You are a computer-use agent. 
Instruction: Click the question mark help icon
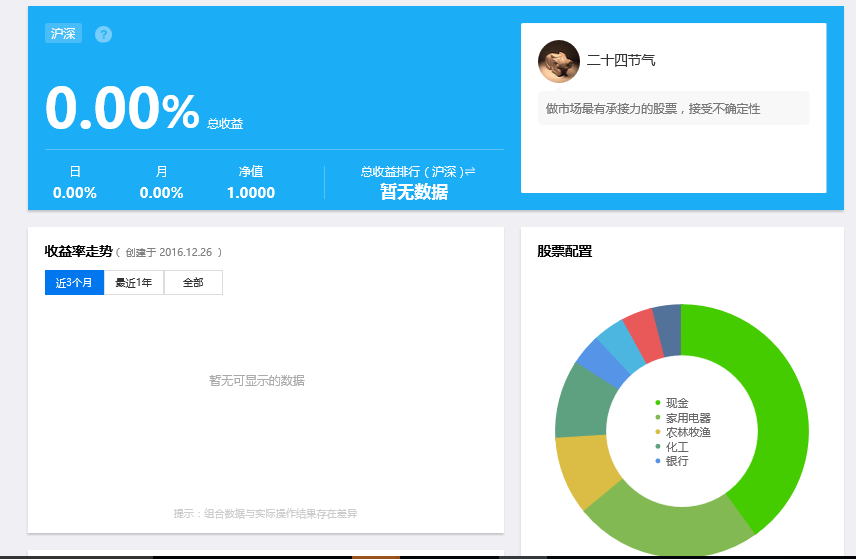[103, 34]
